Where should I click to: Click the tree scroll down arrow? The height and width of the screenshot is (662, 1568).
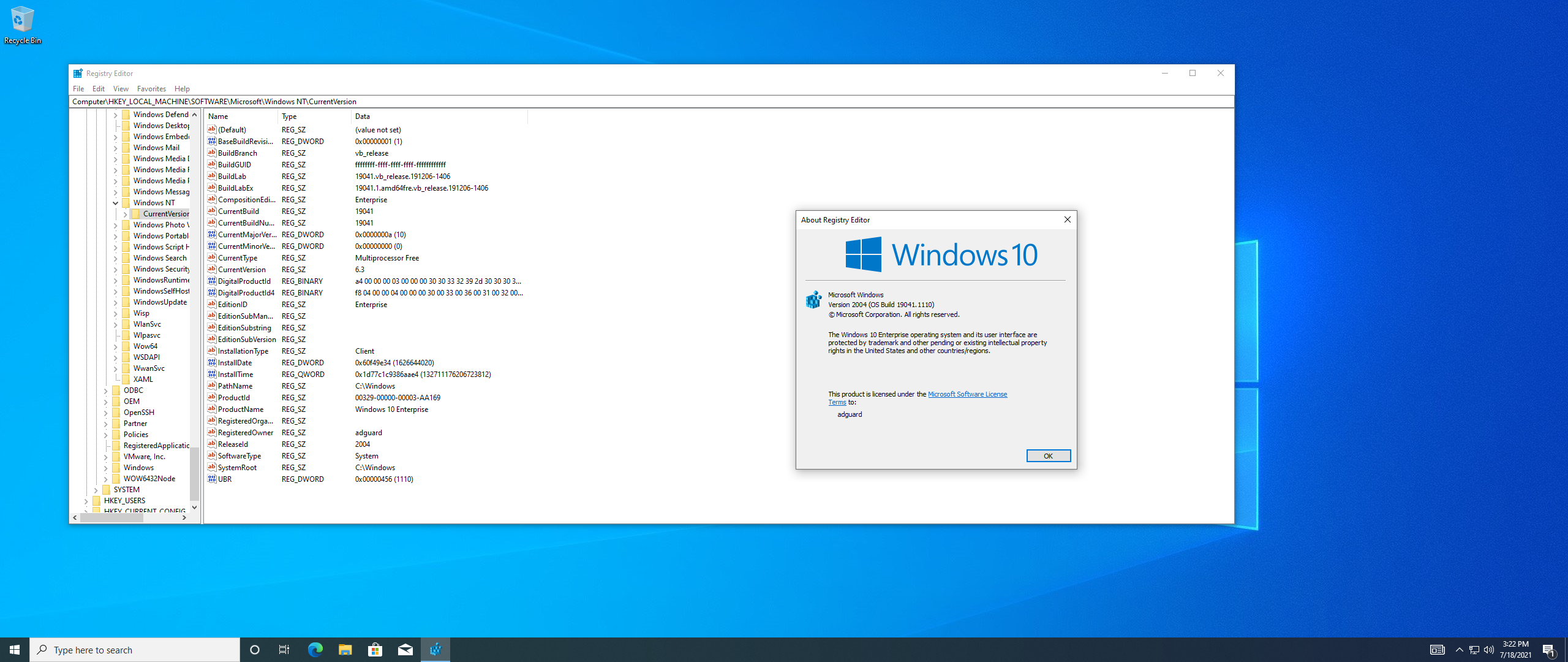click(x=194, y=508)
